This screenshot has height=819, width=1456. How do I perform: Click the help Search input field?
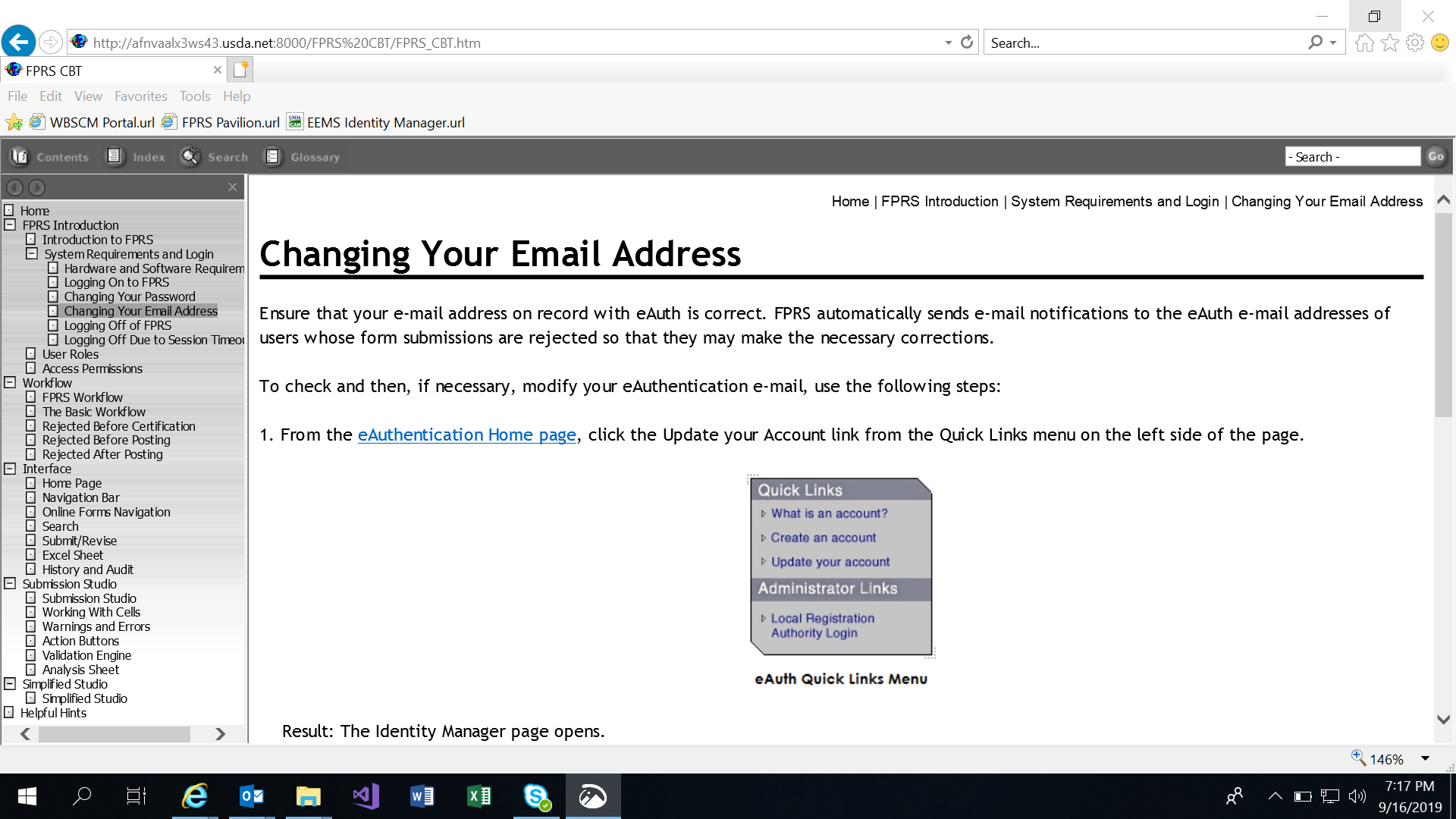(1352, 157)
